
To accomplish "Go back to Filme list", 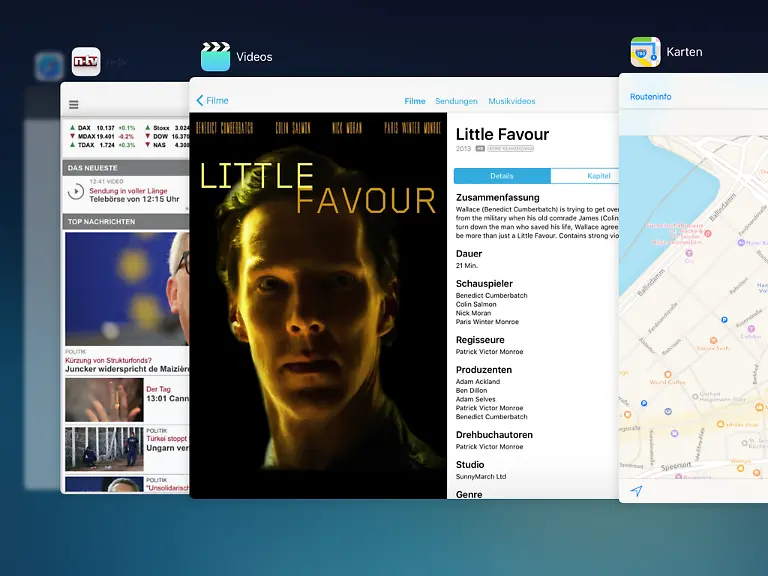I will (x=212, y=100).
